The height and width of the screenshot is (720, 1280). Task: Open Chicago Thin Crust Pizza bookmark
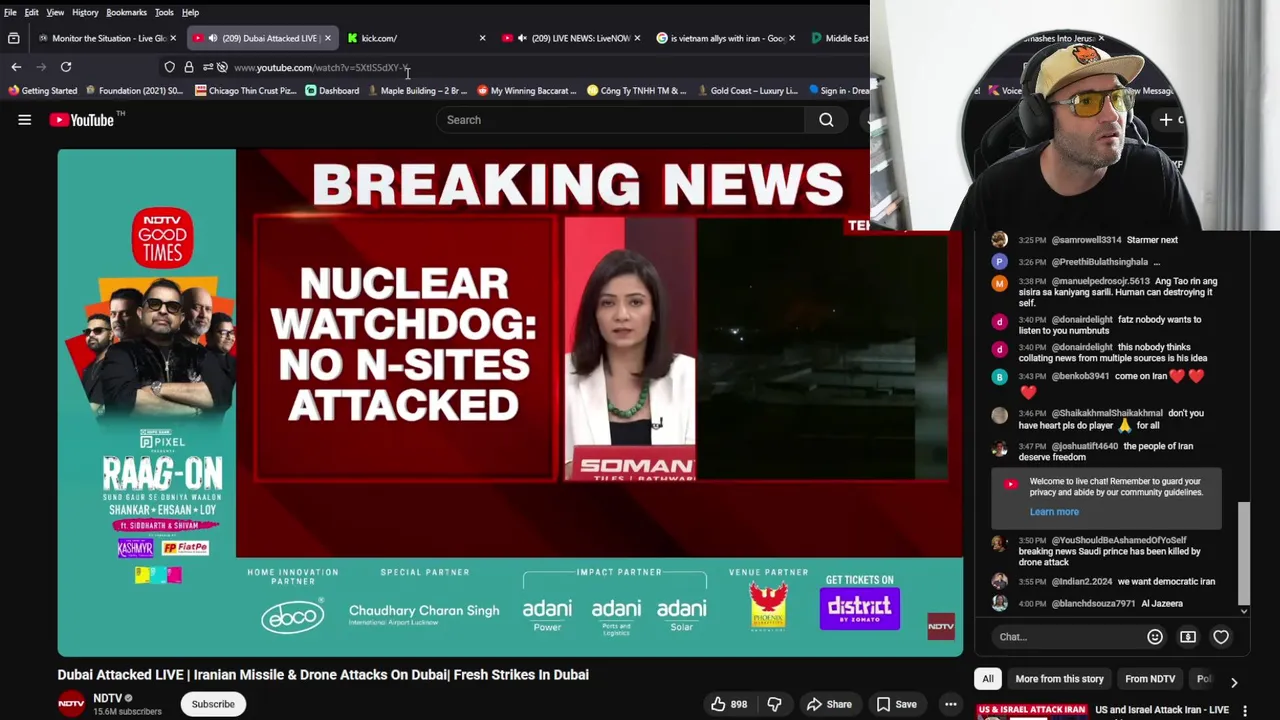(246, 91)
